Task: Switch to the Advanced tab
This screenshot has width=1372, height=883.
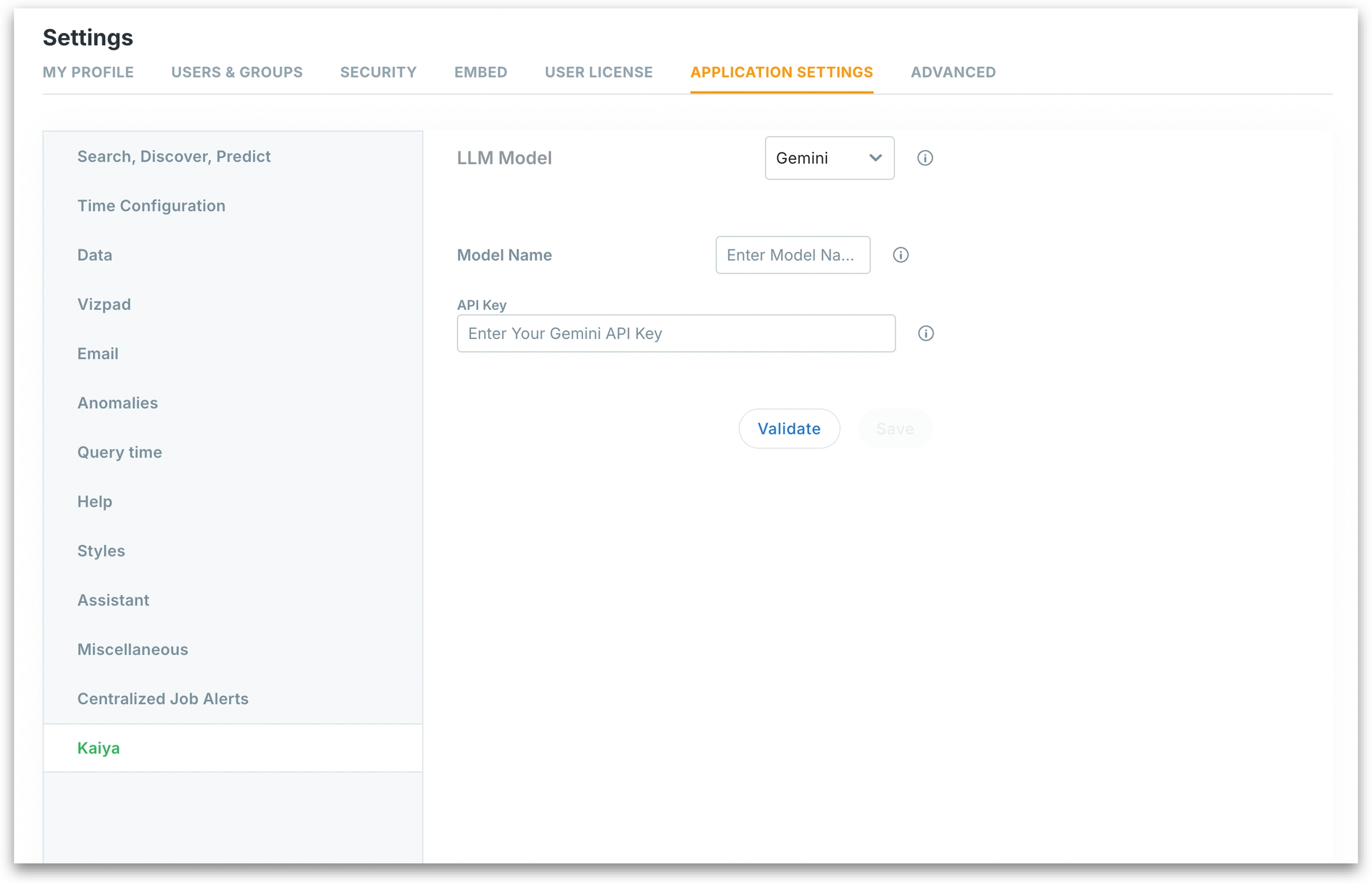Action: tap(952, 72)
